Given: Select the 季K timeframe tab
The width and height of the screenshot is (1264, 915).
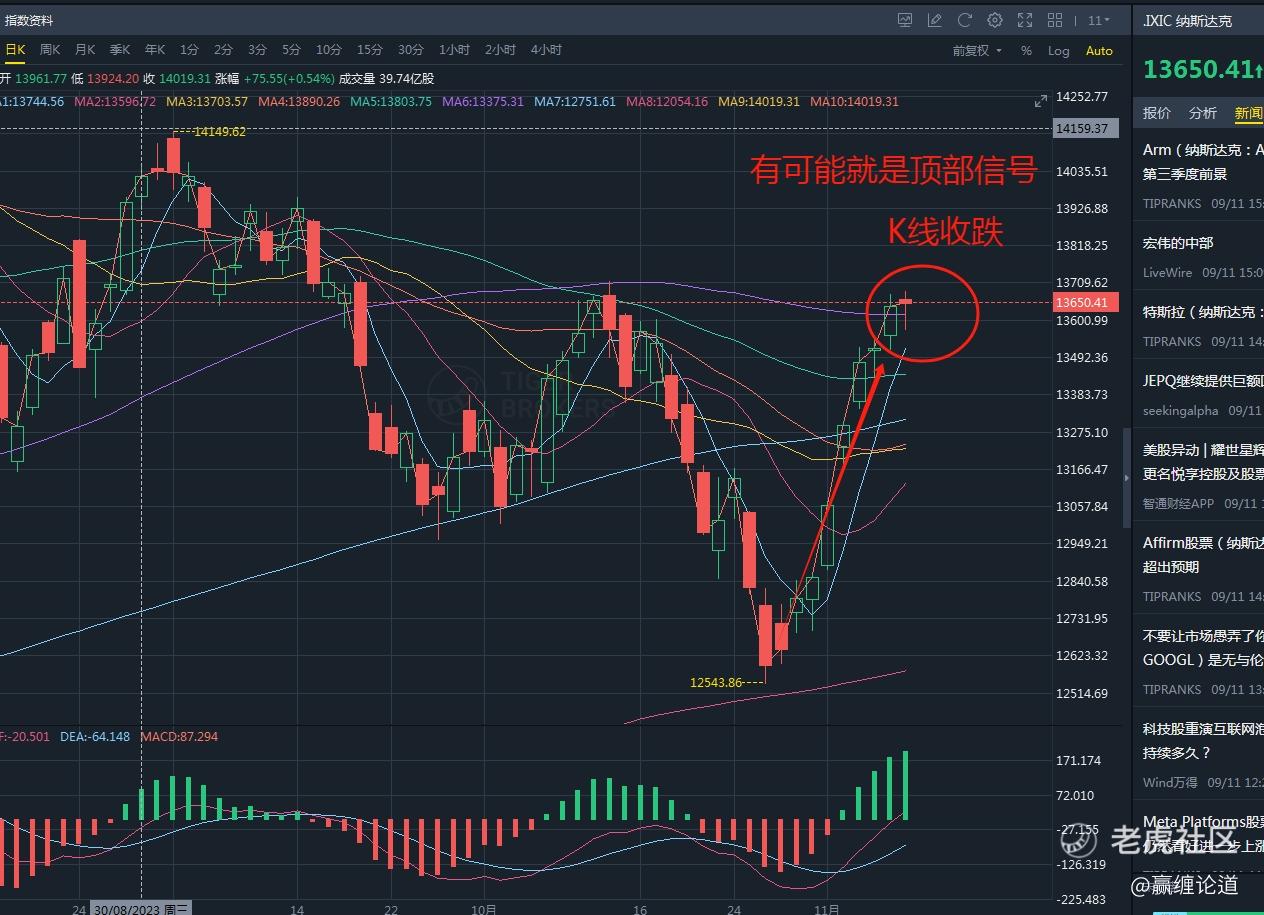Looking at the screenshot, I should [x=120, y=49].
